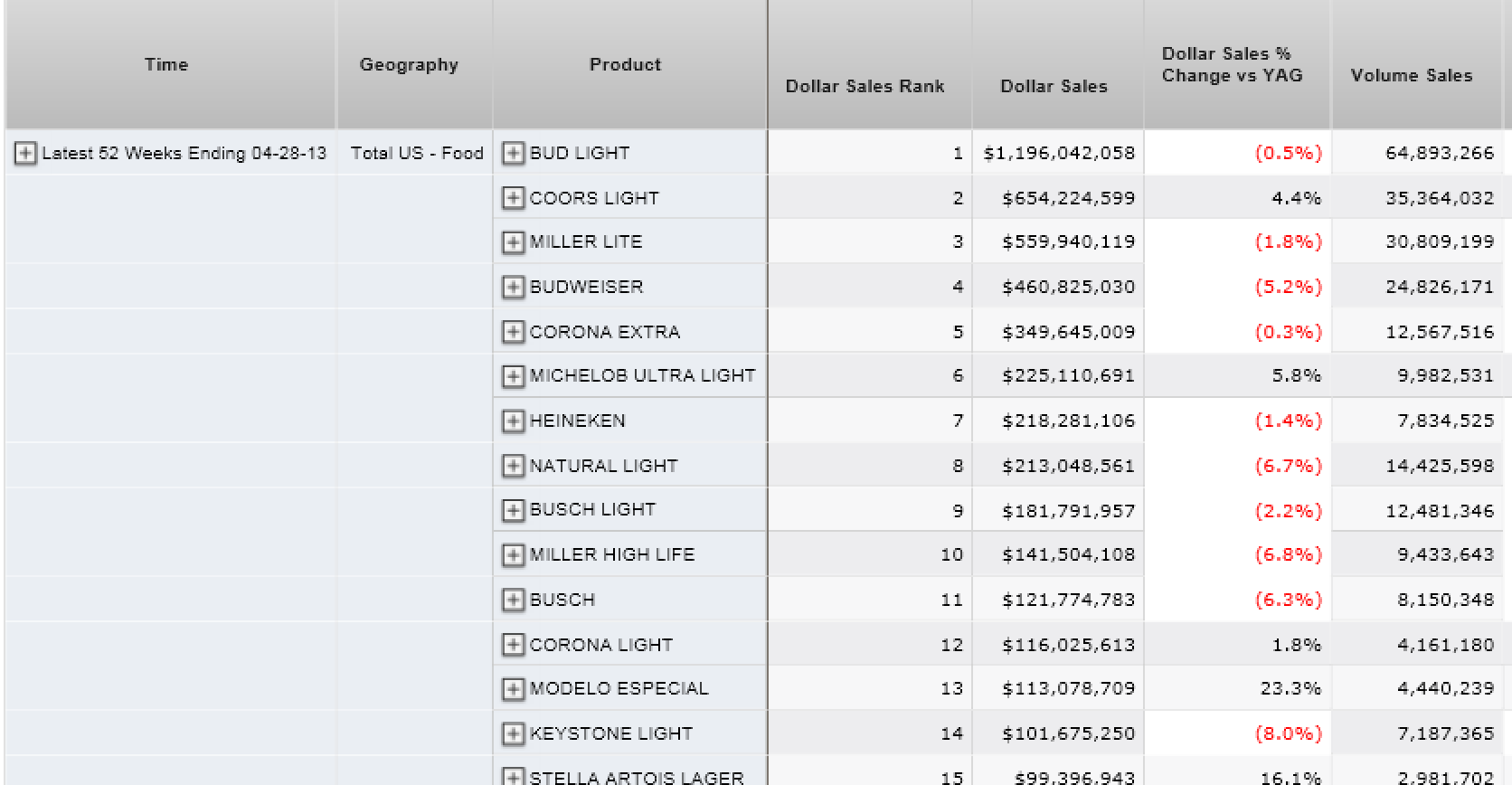Expand the BUDWEISER product node

pos(513,287)
